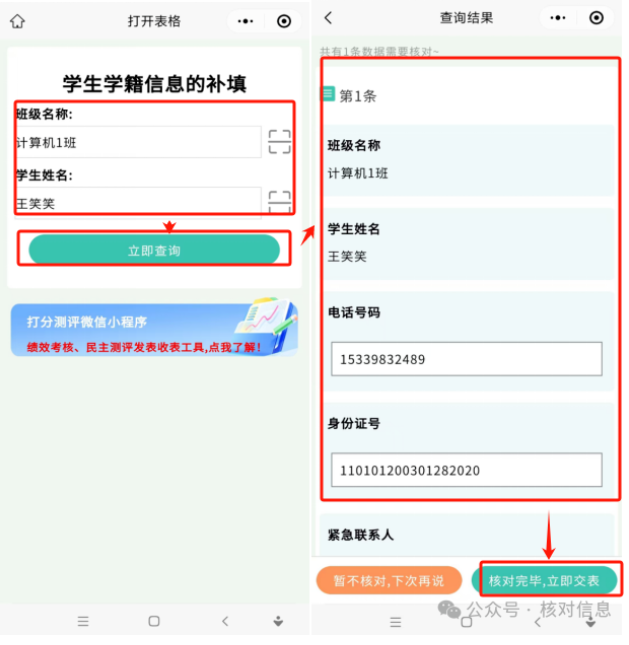Tap the green list icon beside 第1条
The width and height of the screenshot is (629, 645).
(x=328, y=94)
